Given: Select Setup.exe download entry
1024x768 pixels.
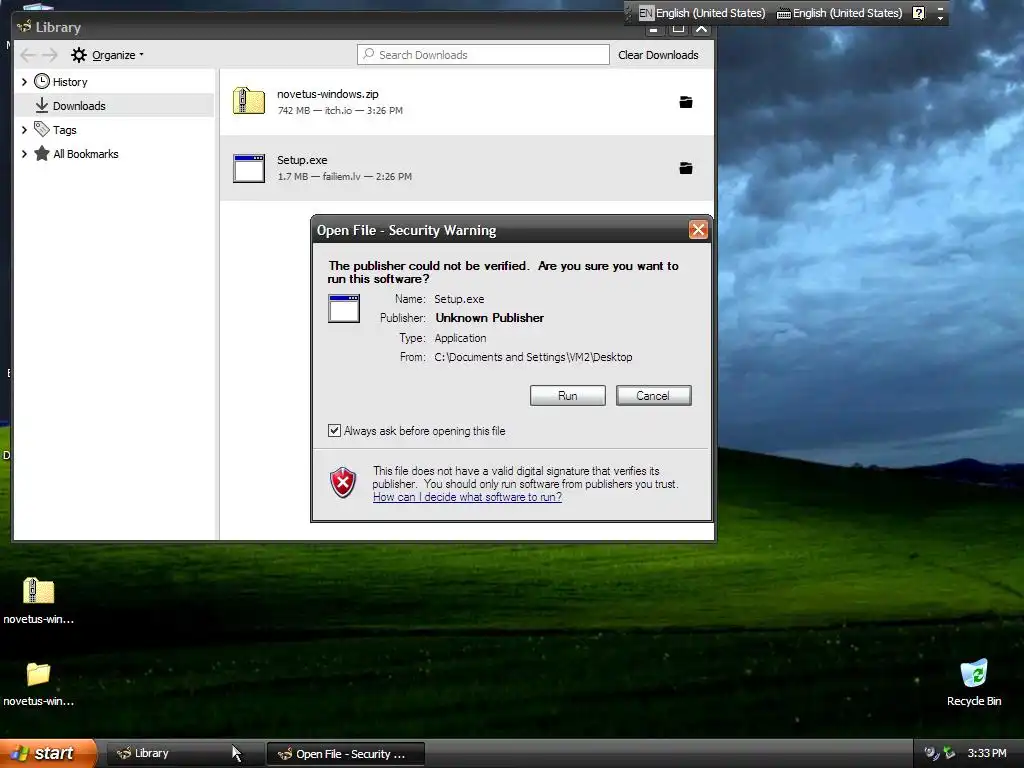Looking at the screenshot, I should click(466, 168).
